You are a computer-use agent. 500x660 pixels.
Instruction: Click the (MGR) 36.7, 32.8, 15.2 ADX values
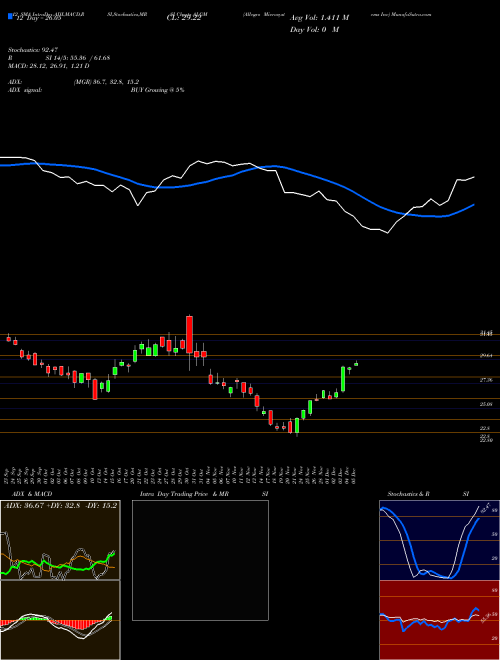click(x=106, y=82)
